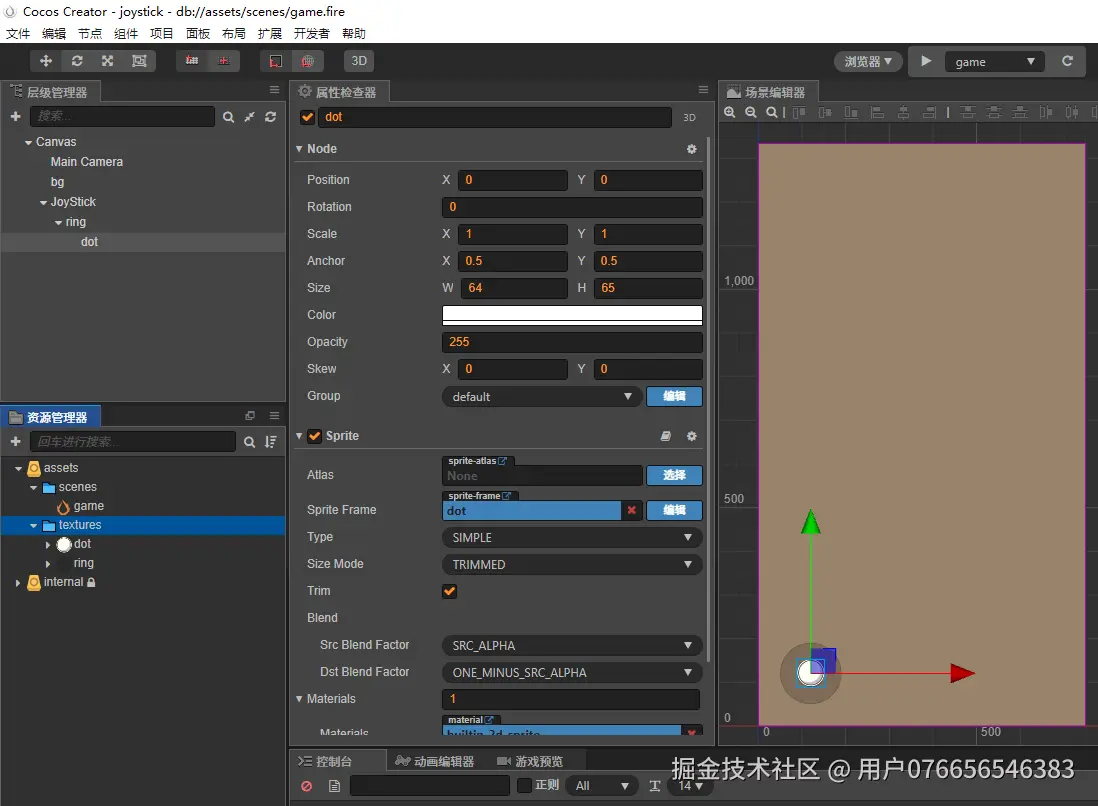Select the Move transform tool

point(46,61)
